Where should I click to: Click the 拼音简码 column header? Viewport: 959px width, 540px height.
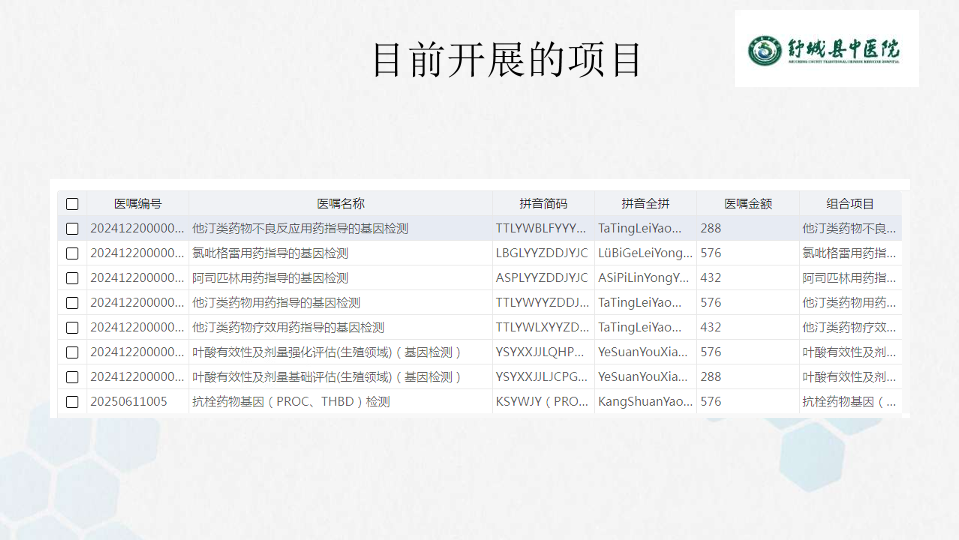(543, 204)
